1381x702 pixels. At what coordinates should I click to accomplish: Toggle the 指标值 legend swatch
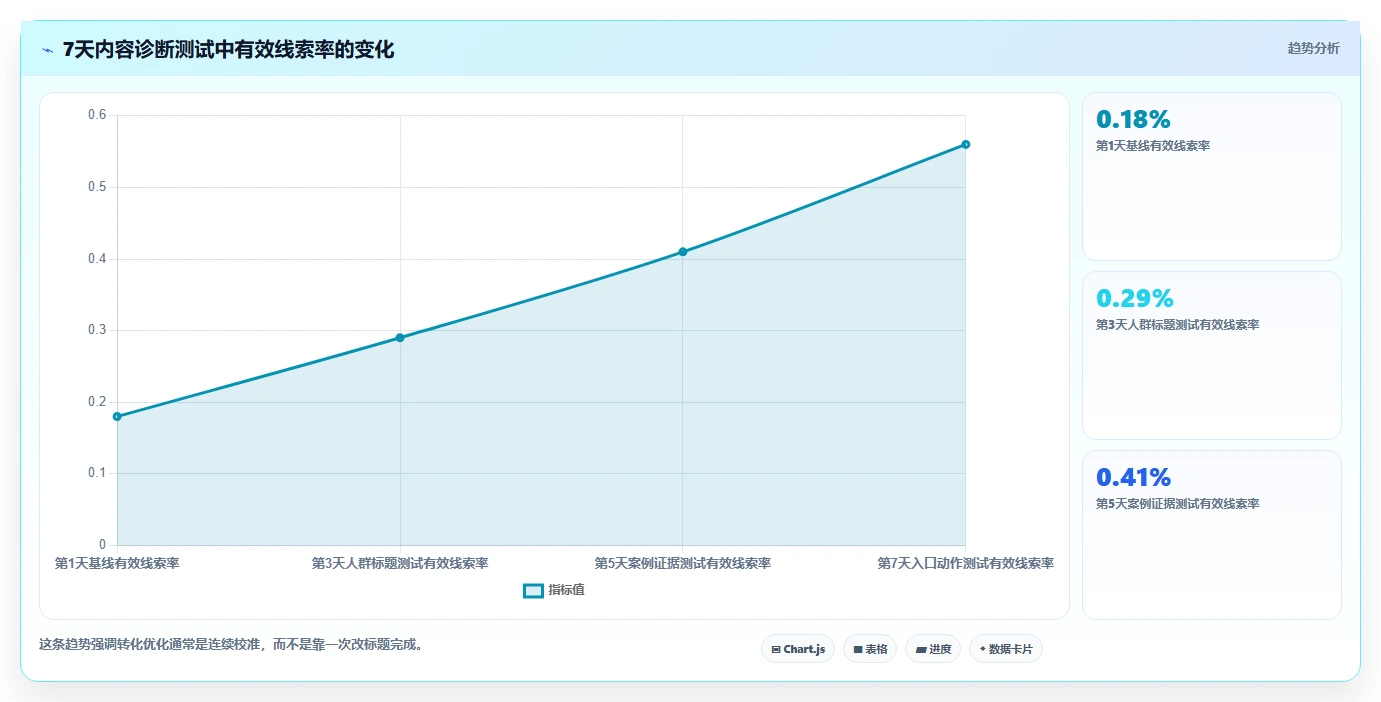click(533, 591)
